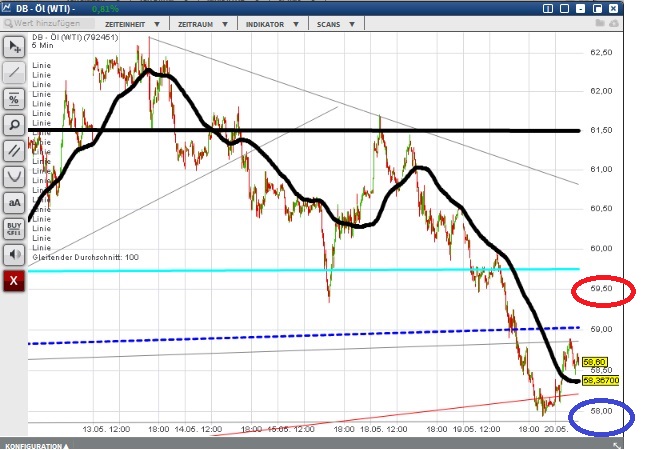
Task: Click the yellow 58,36700 average value label
Action: point(601,380)
